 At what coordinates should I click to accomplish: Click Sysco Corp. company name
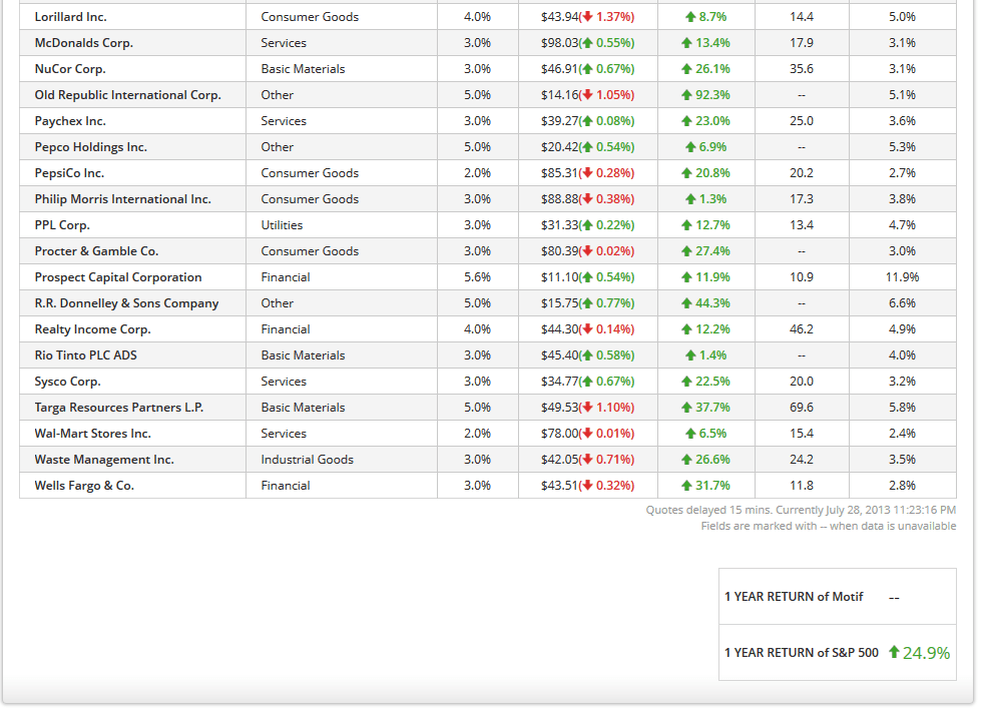coord(67,382)
